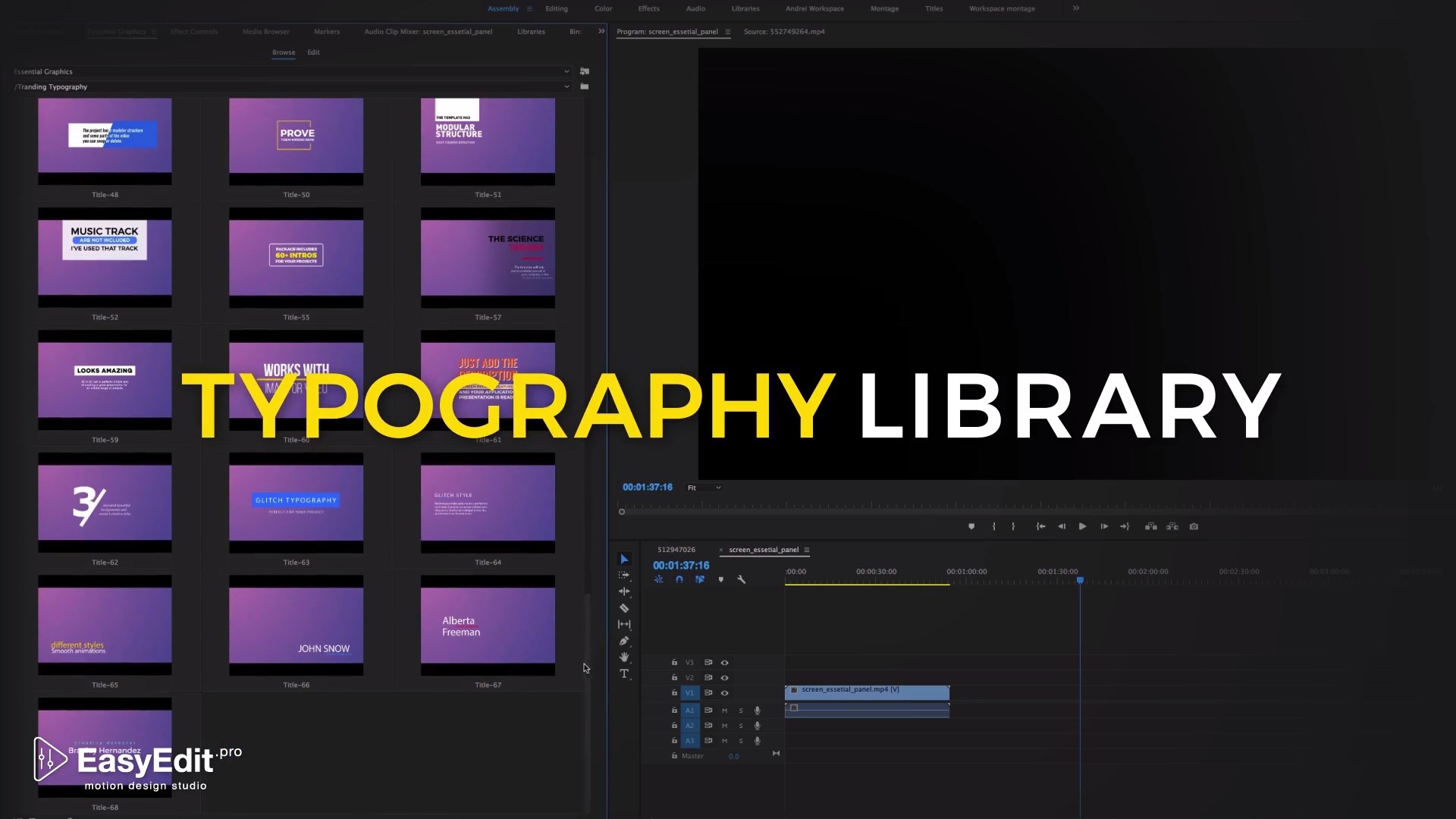Expand the panel overflow chevron next to Bin tab

[x=601, y=32]
